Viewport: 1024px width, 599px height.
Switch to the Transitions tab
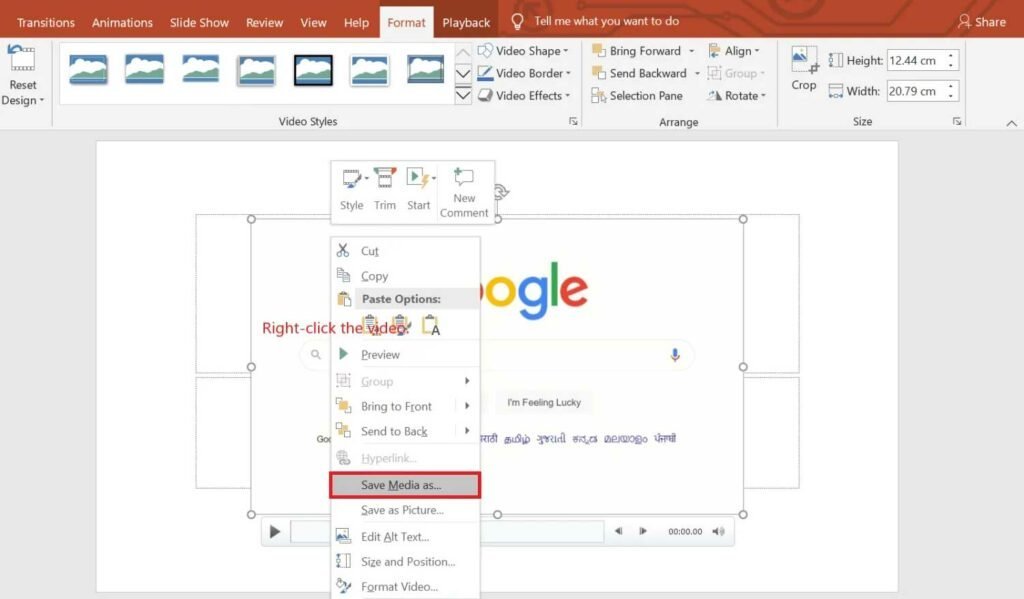[46, 22]
